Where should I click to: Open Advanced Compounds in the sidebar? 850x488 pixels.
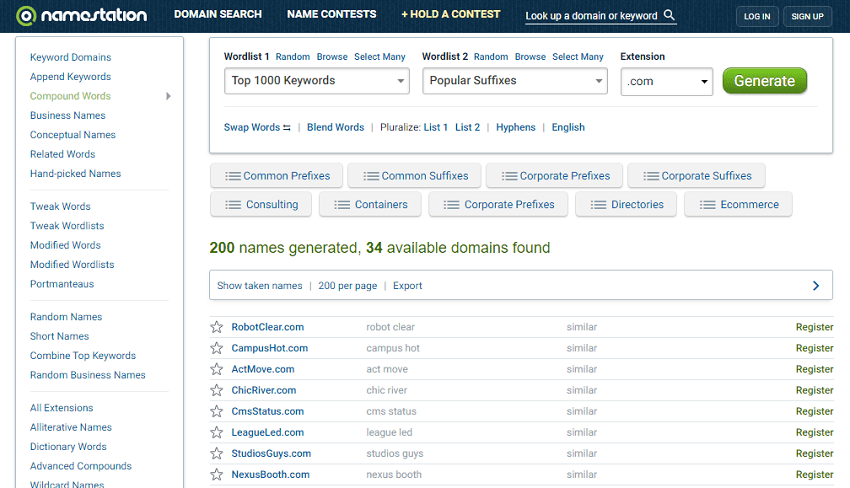click(x=81, y=466)
